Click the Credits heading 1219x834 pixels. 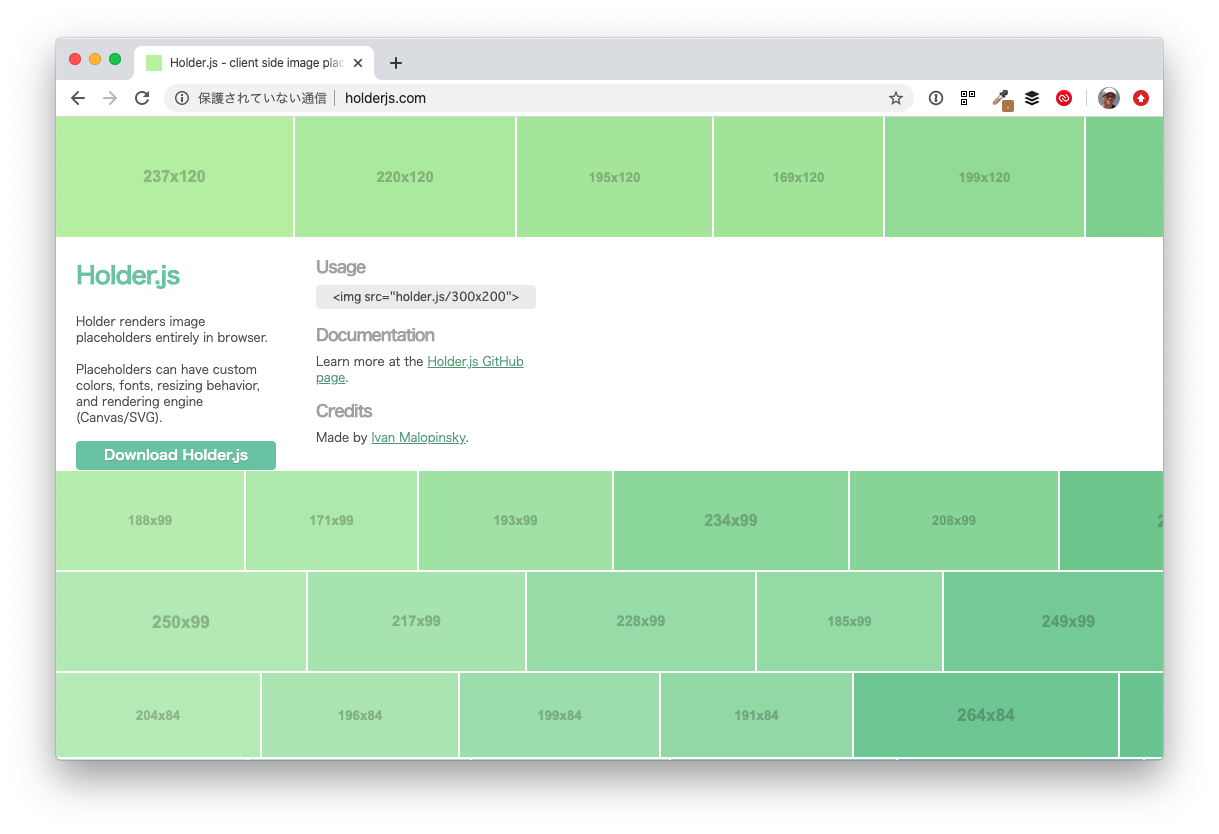(344, 411)
